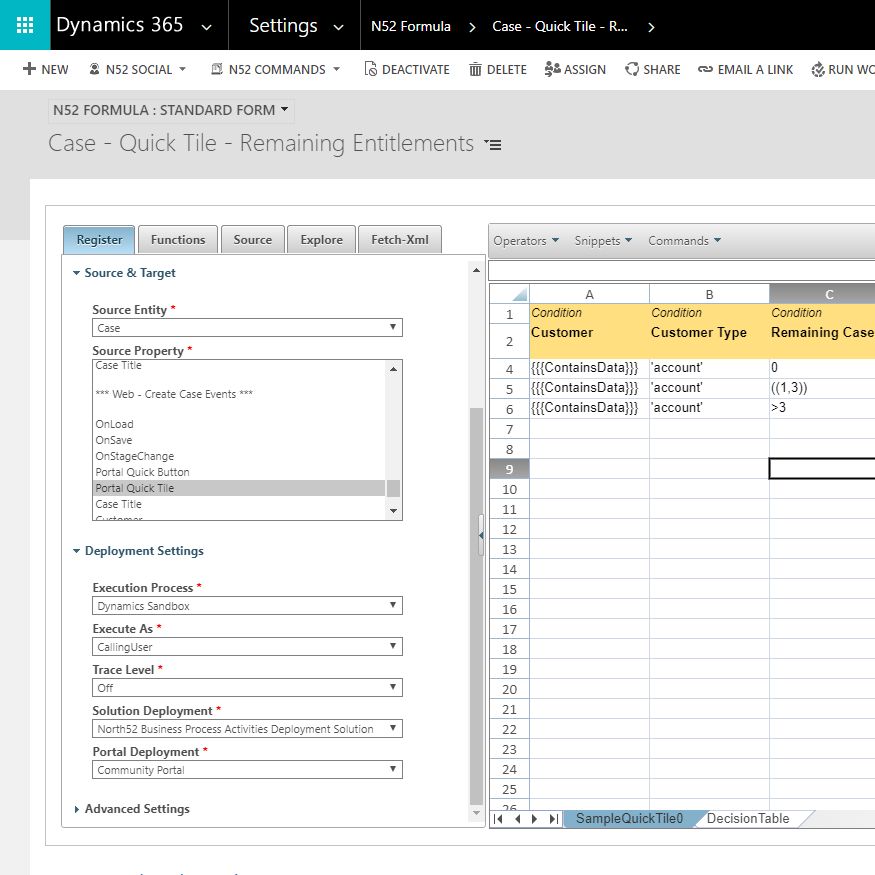Switch to the Fetch-Xml tab
Screen dimensions: 875x875
click(400, 239)
